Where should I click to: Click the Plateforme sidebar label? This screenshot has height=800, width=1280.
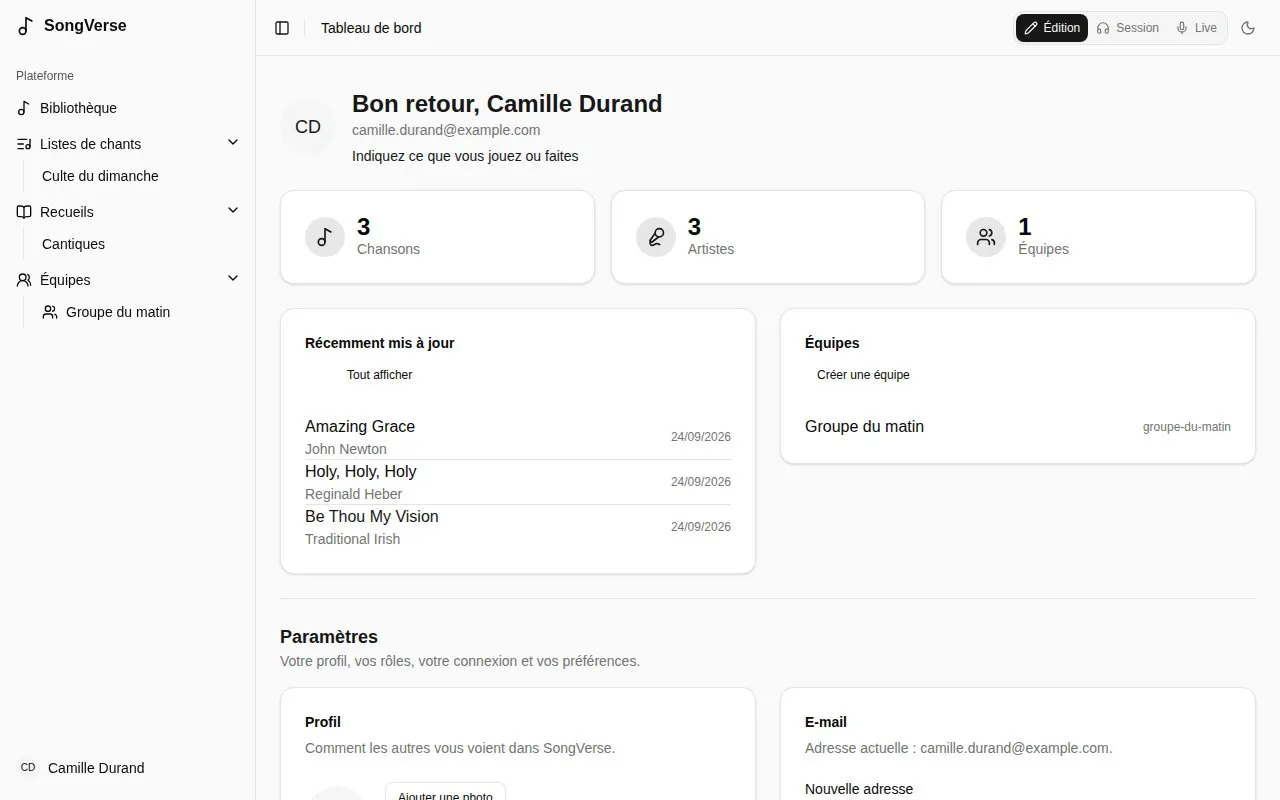(x=45, y=76)
